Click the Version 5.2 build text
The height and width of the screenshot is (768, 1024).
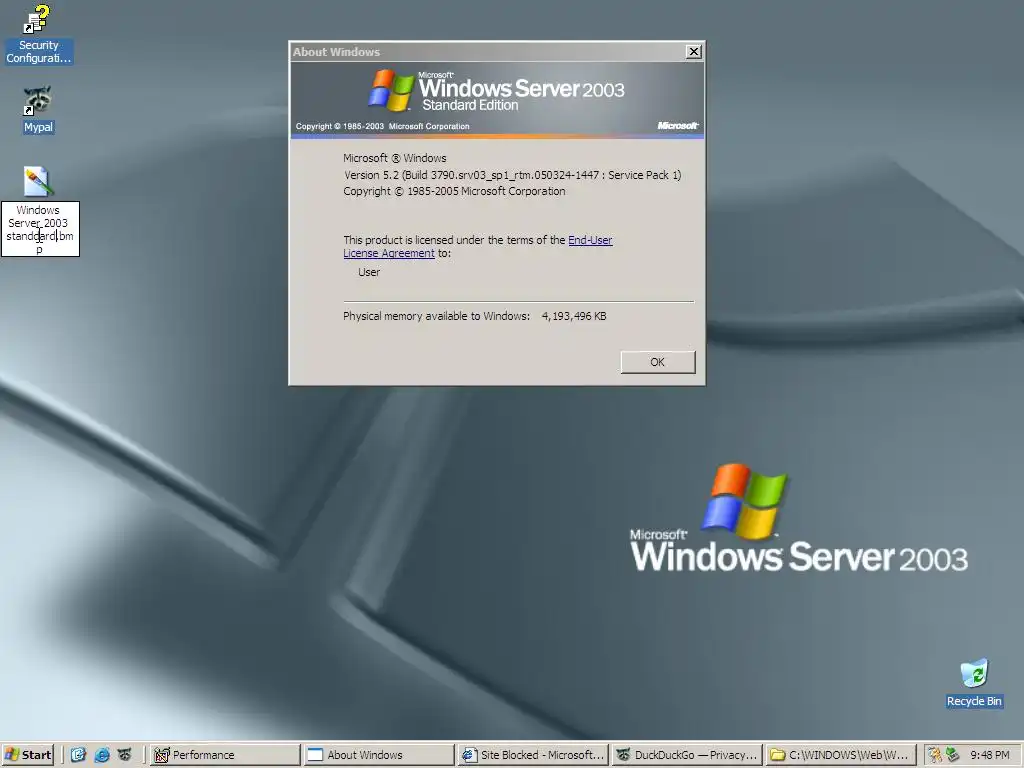point(513,175)
